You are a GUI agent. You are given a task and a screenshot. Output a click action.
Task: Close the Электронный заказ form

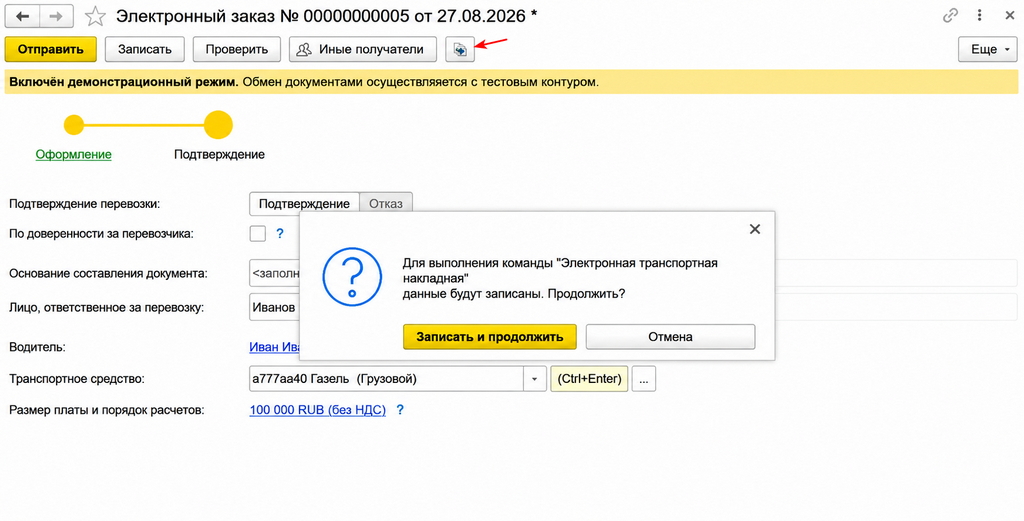(1010, 16)
